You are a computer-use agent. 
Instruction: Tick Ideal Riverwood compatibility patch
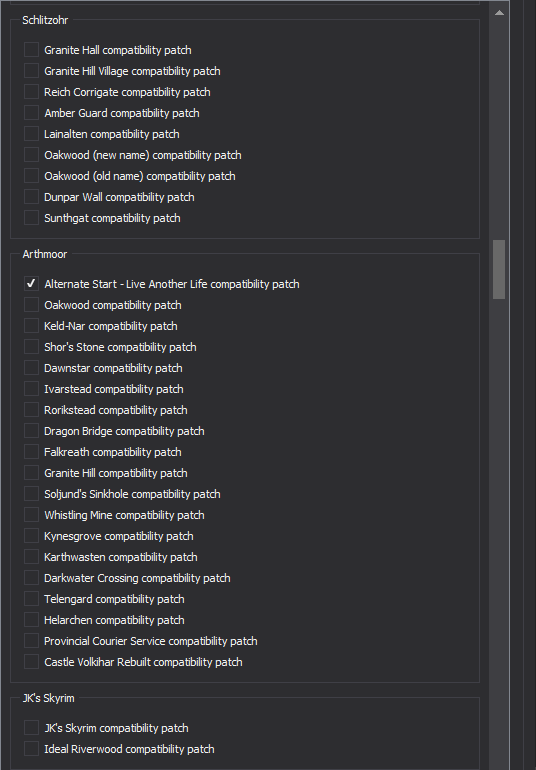pos(31,748)
